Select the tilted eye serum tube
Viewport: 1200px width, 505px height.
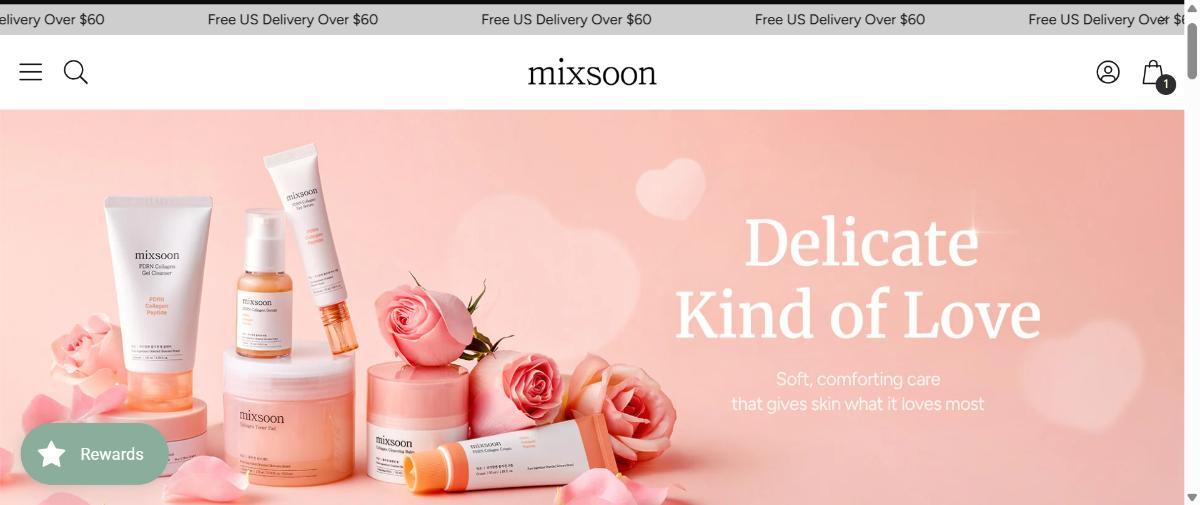click(x=312, y=245)
